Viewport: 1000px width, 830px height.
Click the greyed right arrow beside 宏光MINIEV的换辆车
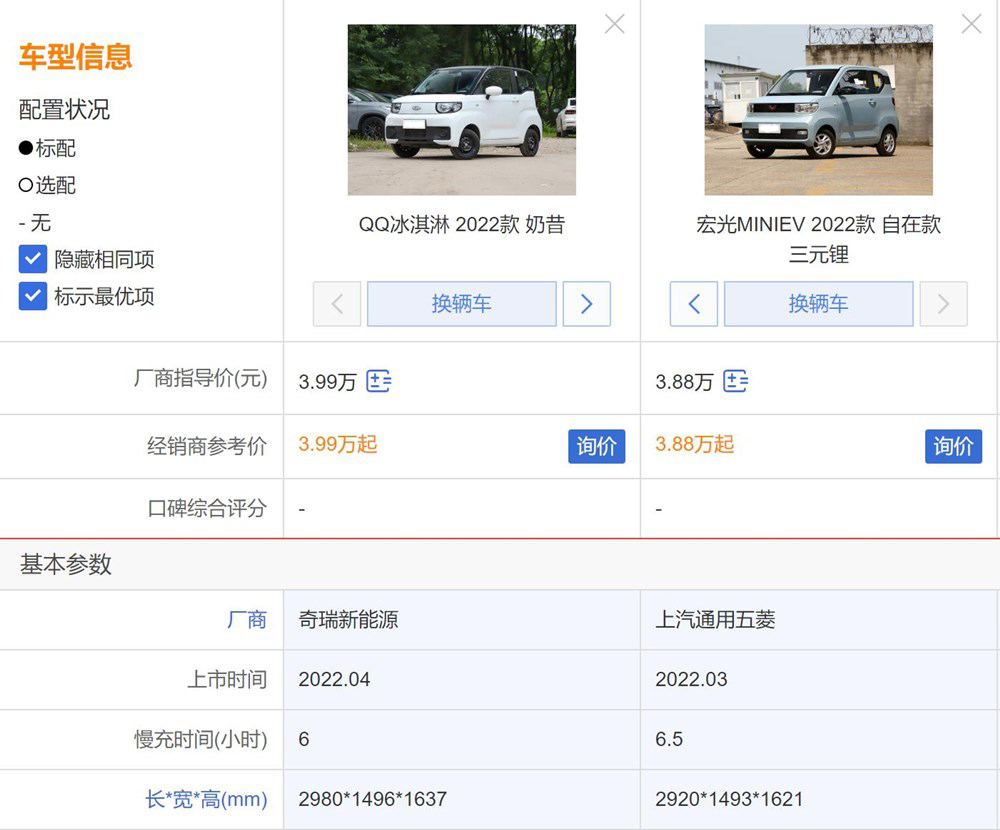tap(943, 304)
